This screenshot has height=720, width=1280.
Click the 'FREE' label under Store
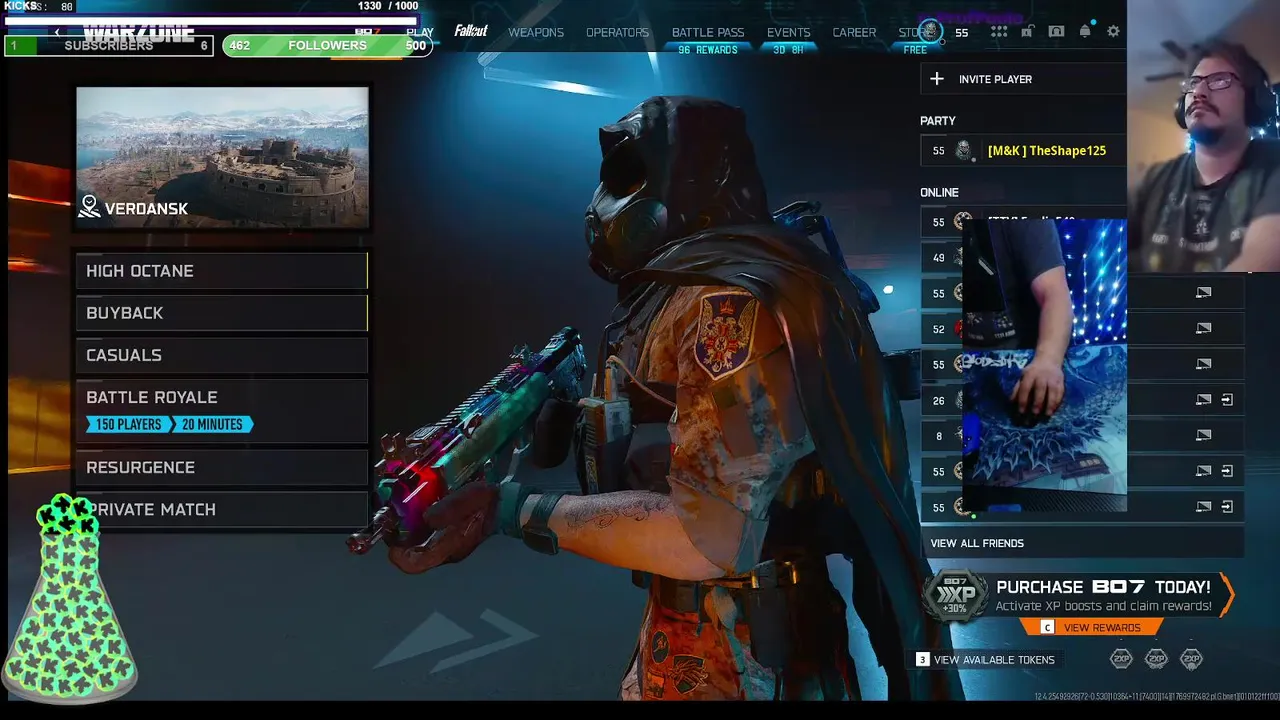915,50
